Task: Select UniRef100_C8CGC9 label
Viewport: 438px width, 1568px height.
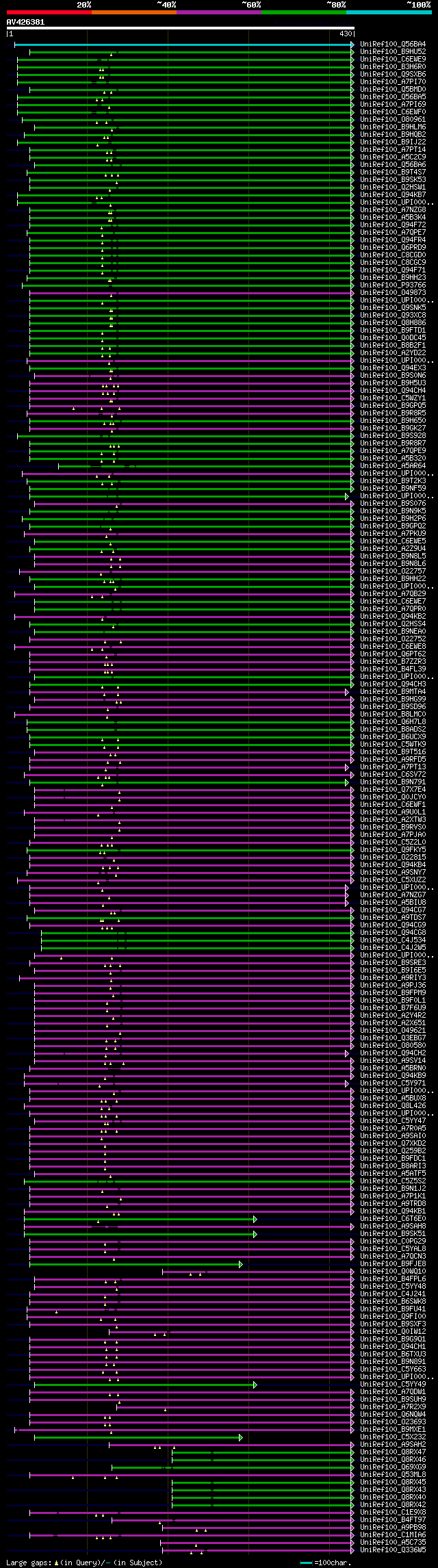Action: coord(393,263)
